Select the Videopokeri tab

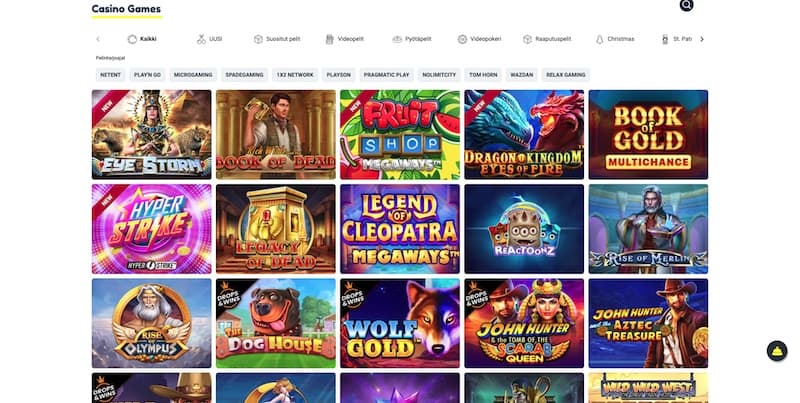click(480, 39)
